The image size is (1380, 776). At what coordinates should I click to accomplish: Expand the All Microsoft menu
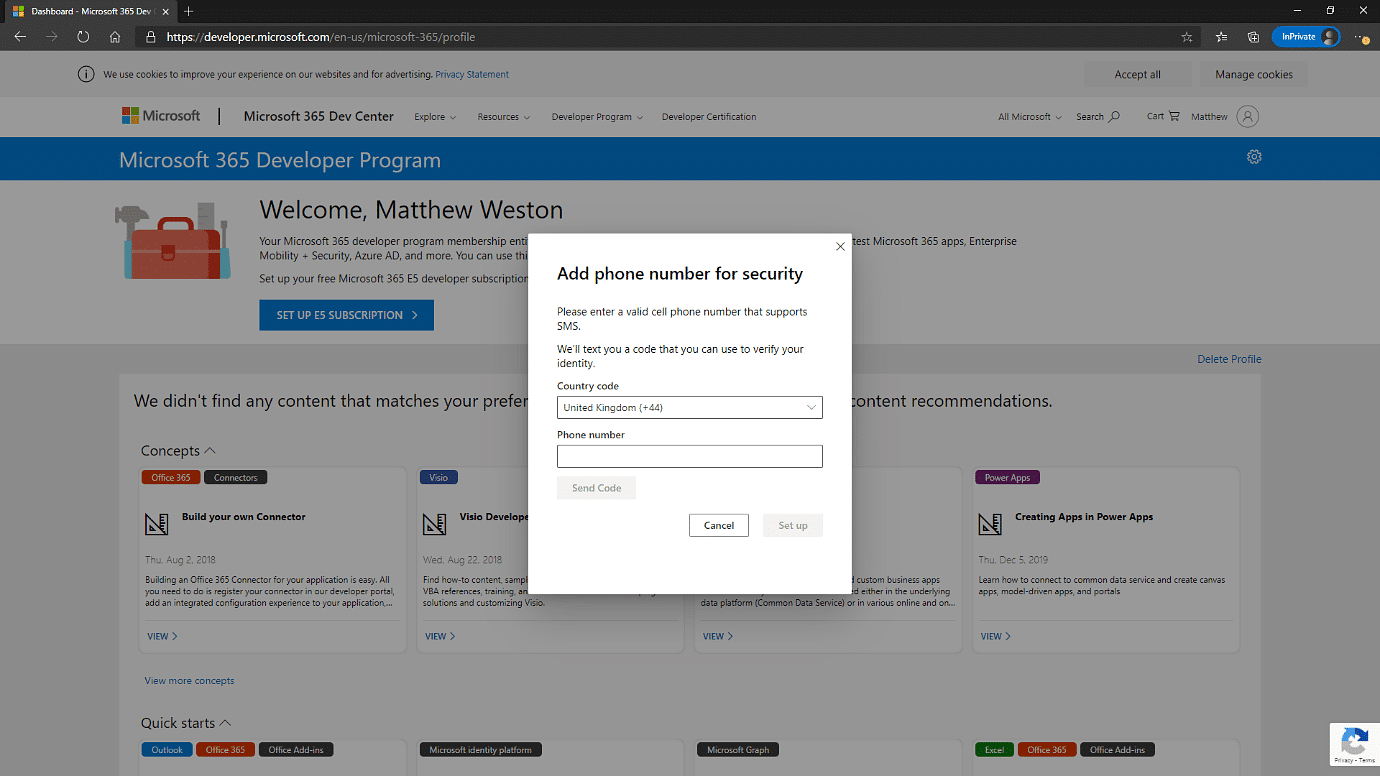1030,117
